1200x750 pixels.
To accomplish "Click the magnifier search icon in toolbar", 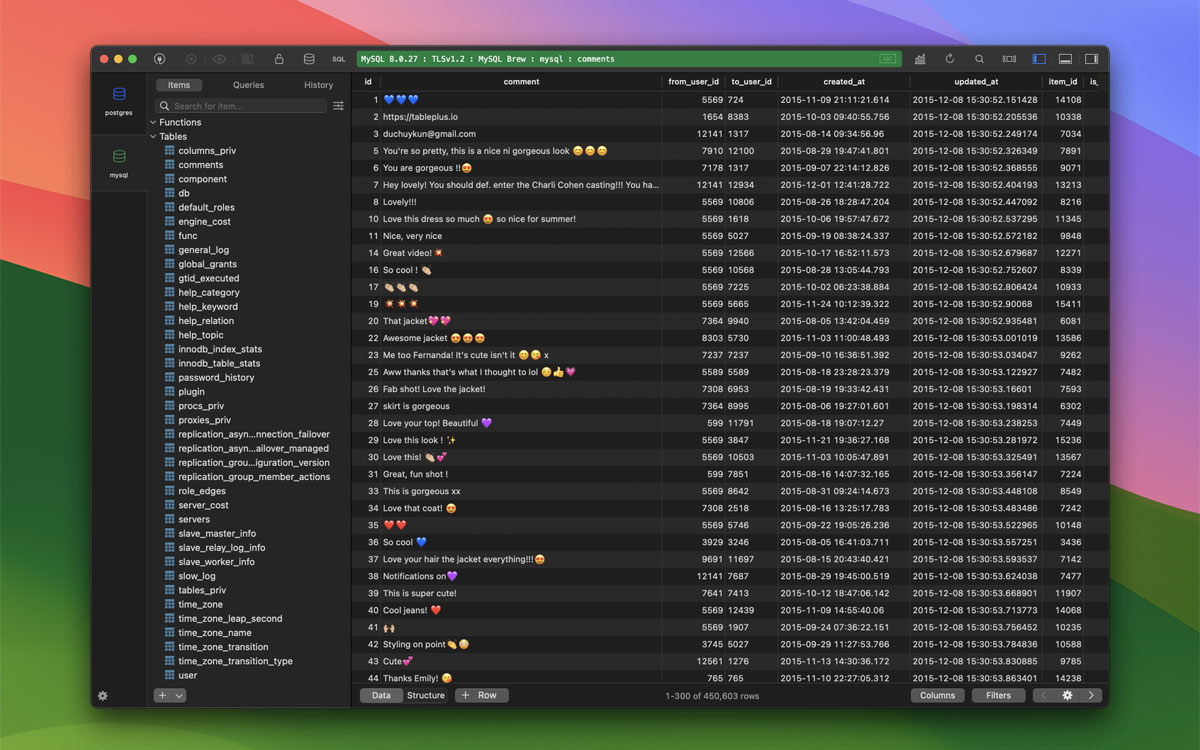I will [979, 59].
